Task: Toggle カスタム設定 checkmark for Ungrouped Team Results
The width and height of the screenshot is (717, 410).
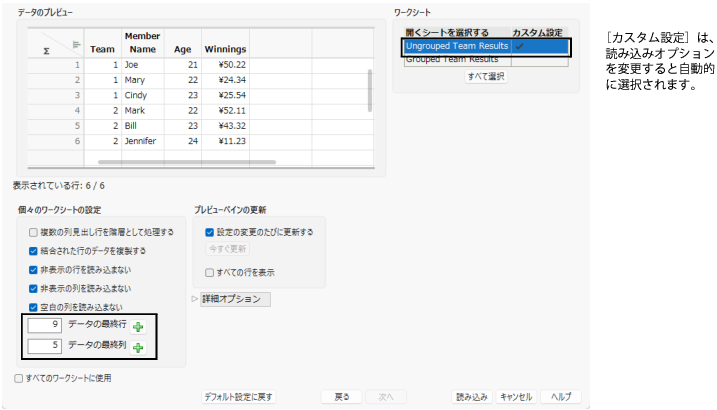Action: tap(519, 46)
